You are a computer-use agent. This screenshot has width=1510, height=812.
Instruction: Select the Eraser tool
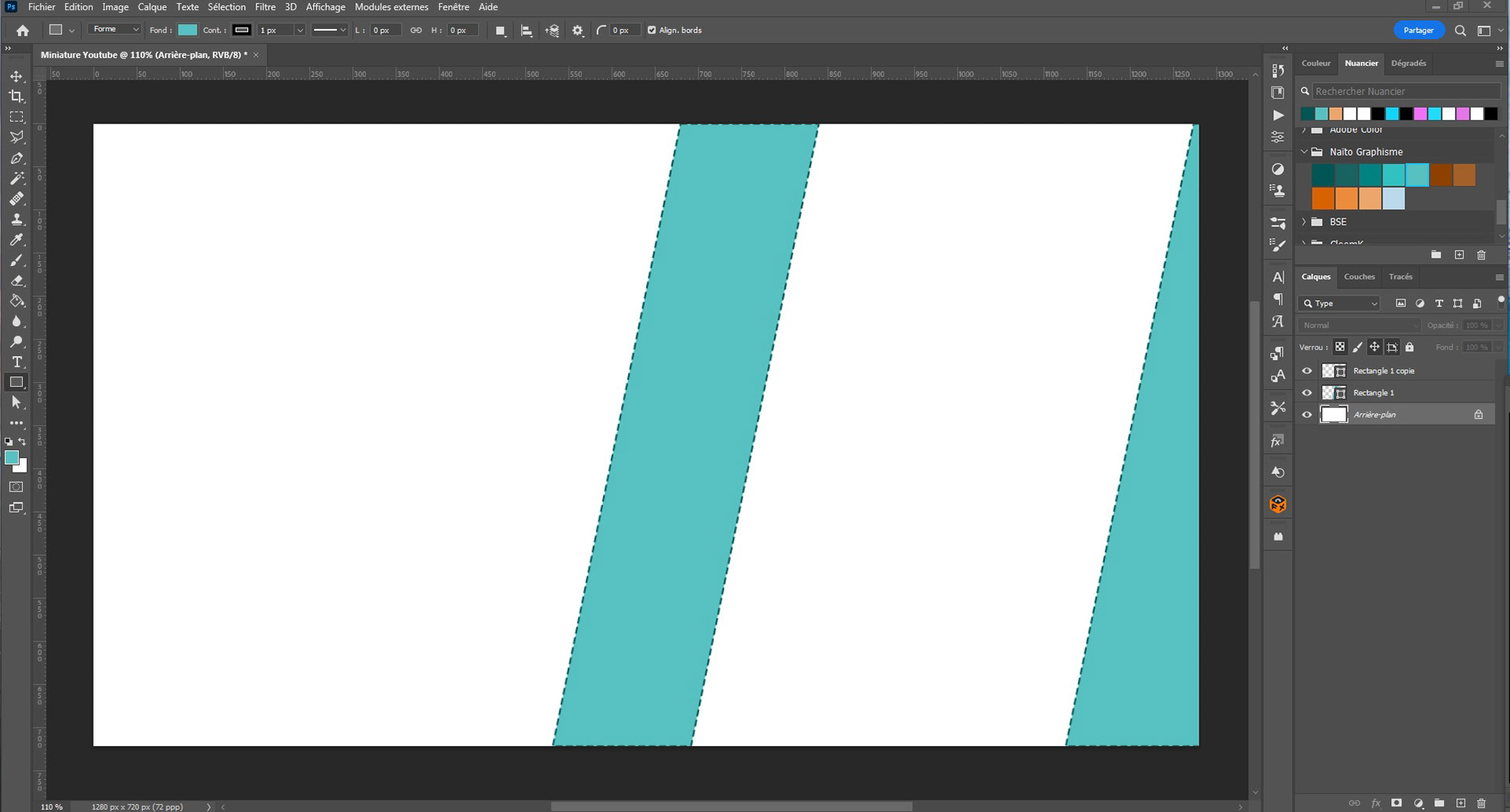(x=17, y=281)
